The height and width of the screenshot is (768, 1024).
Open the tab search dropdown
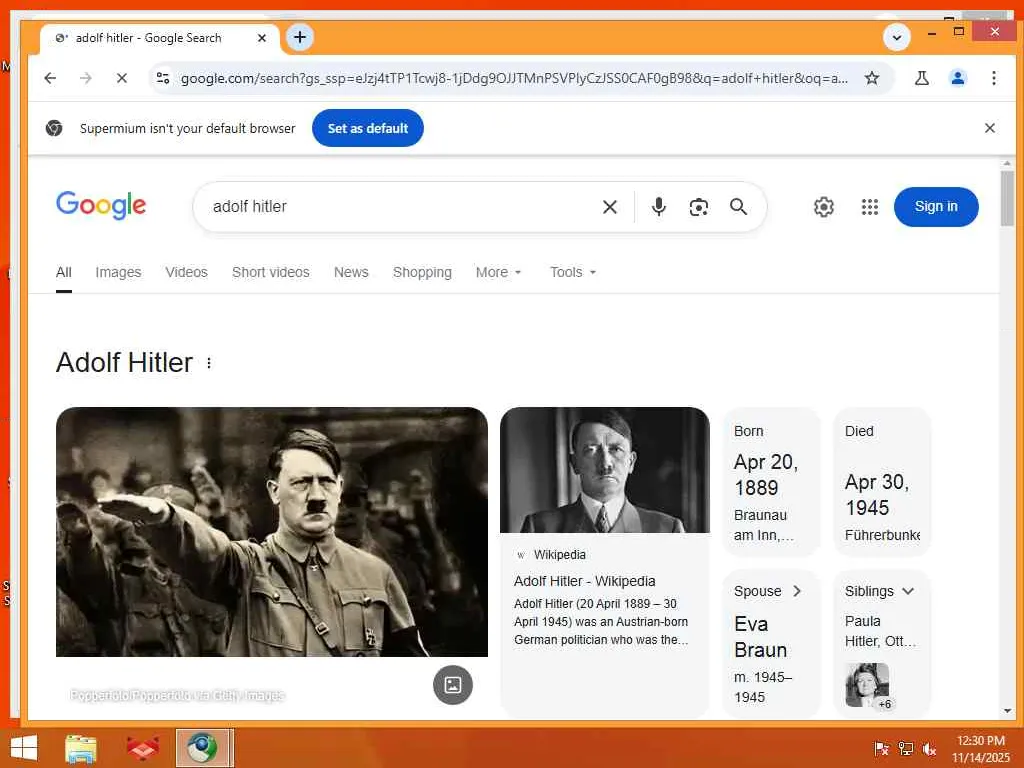click(897, 37)
